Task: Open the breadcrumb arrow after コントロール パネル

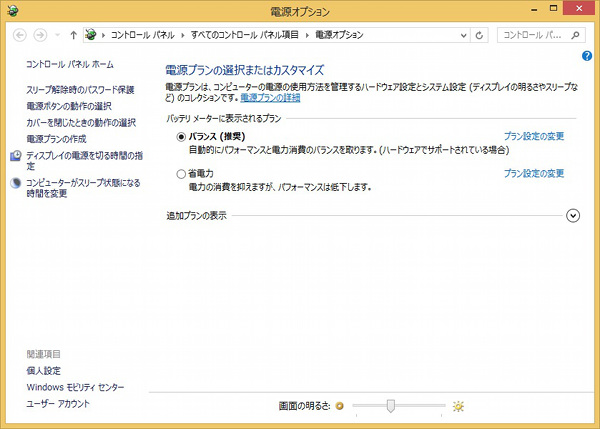Action: point(180,35)
